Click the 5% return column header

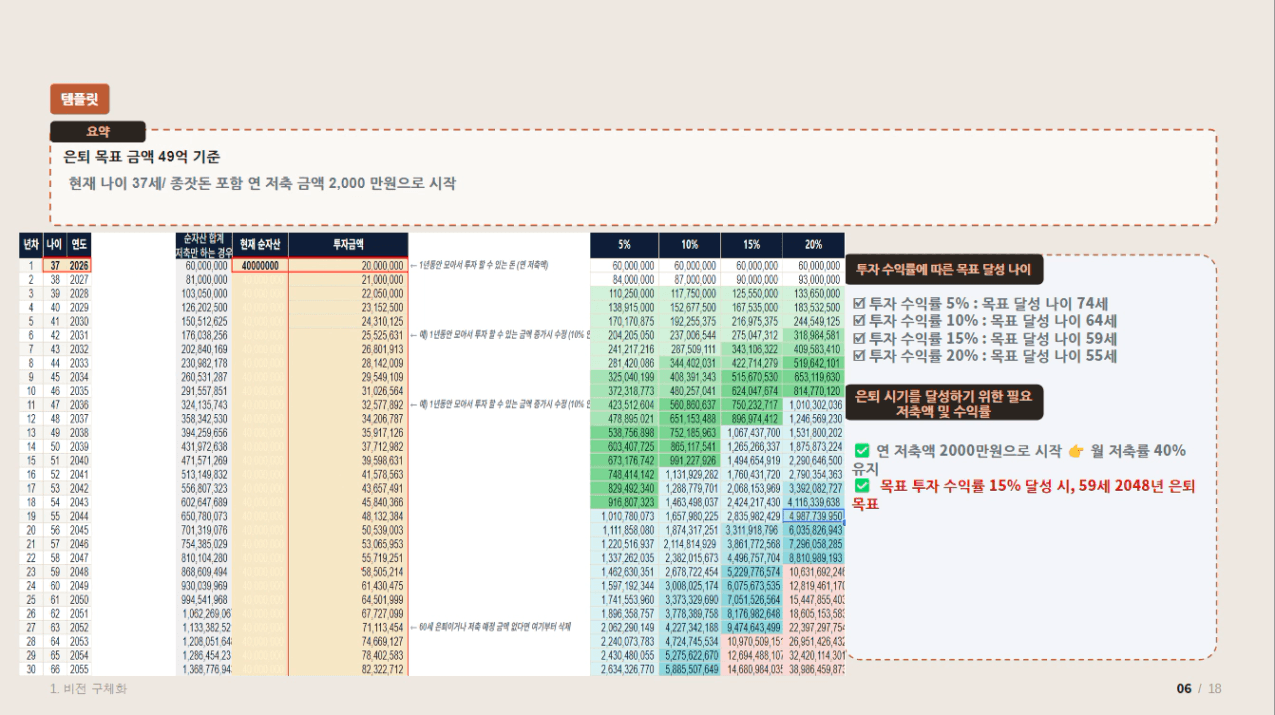(624, 245)
